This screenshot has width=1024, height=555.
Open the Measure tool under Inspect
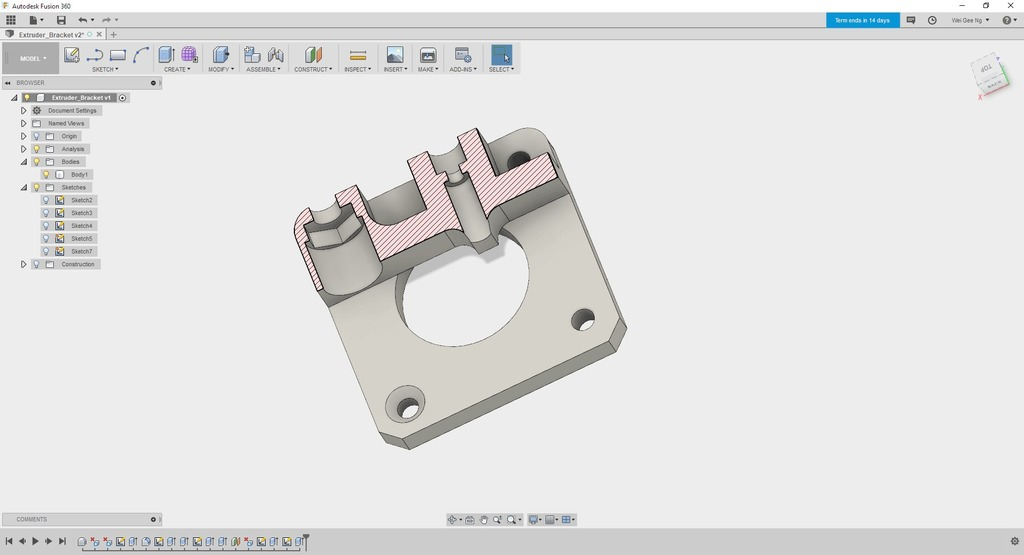[358, 55]
